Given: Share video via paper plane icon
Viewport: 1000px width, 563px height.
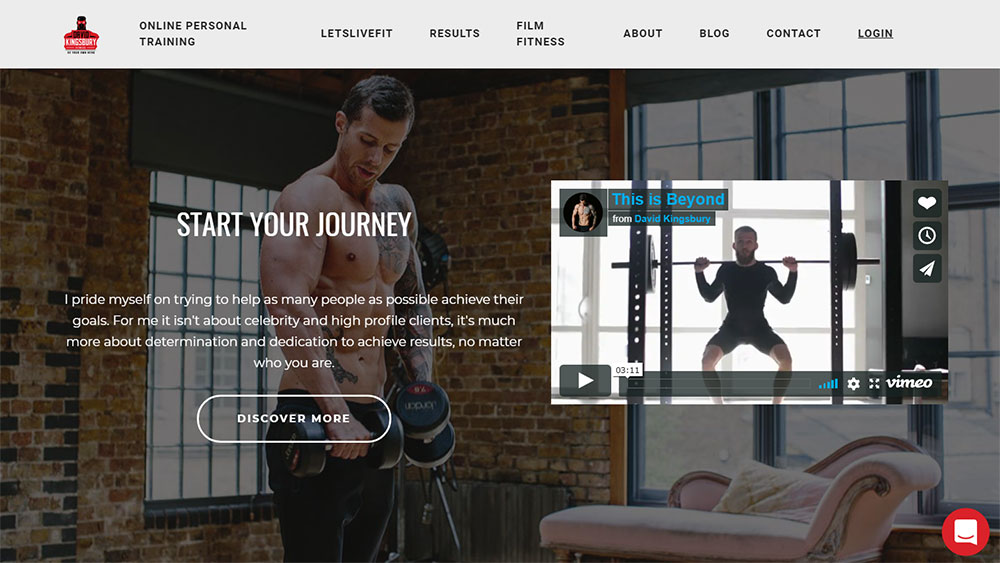Looking at the screenshot, I should tap(927, 268).
